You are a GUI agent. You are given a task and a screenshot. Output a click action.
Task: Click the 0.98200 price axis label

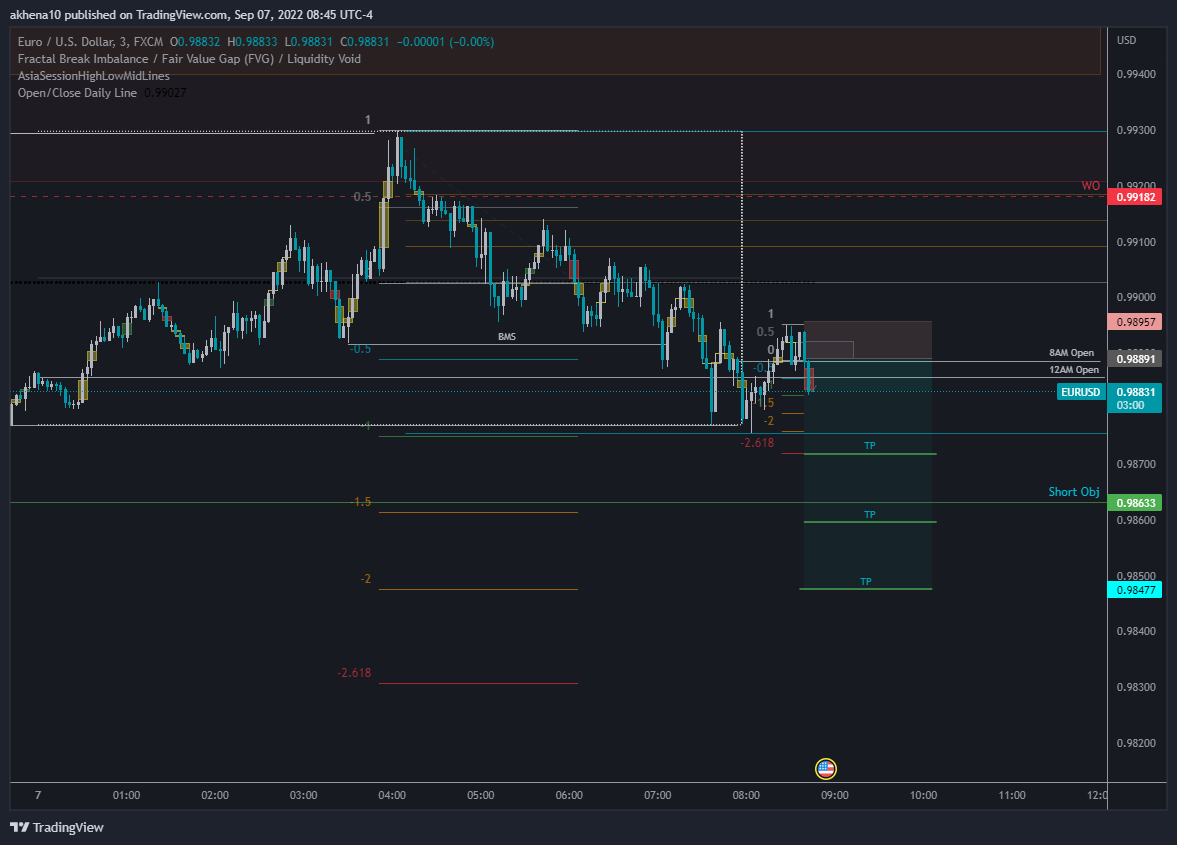(x=1136, y=743)
